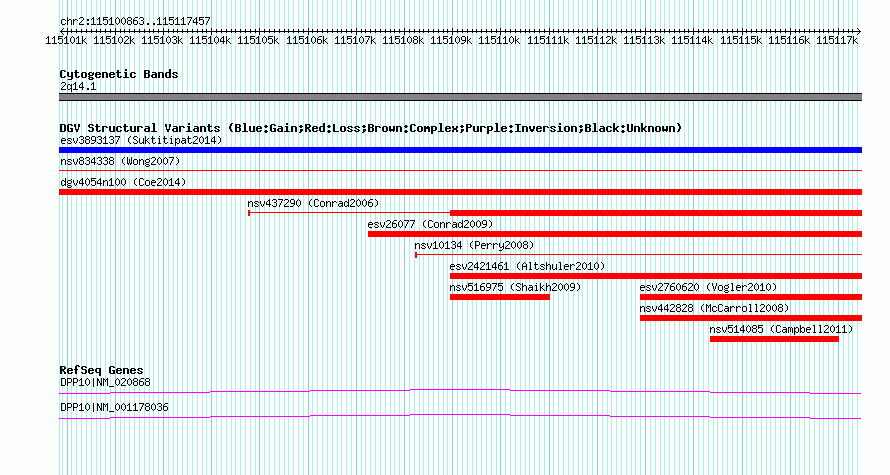Open nsv10134 (Perry2008) variant label
The height and width of the screenshot is (475, 890).
[x=475, y=245]
